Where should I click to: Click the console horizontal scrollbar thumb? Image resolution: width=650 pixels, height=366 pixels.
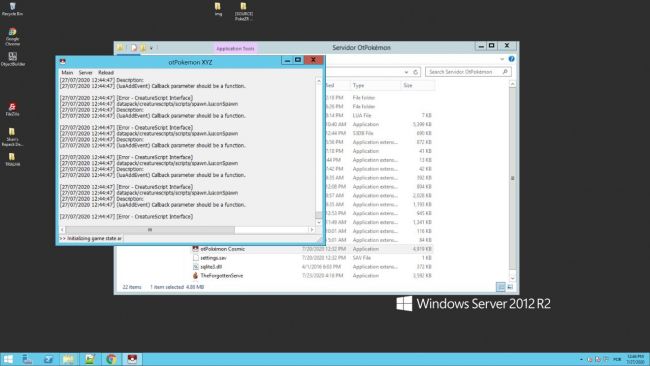click(150, 230)
